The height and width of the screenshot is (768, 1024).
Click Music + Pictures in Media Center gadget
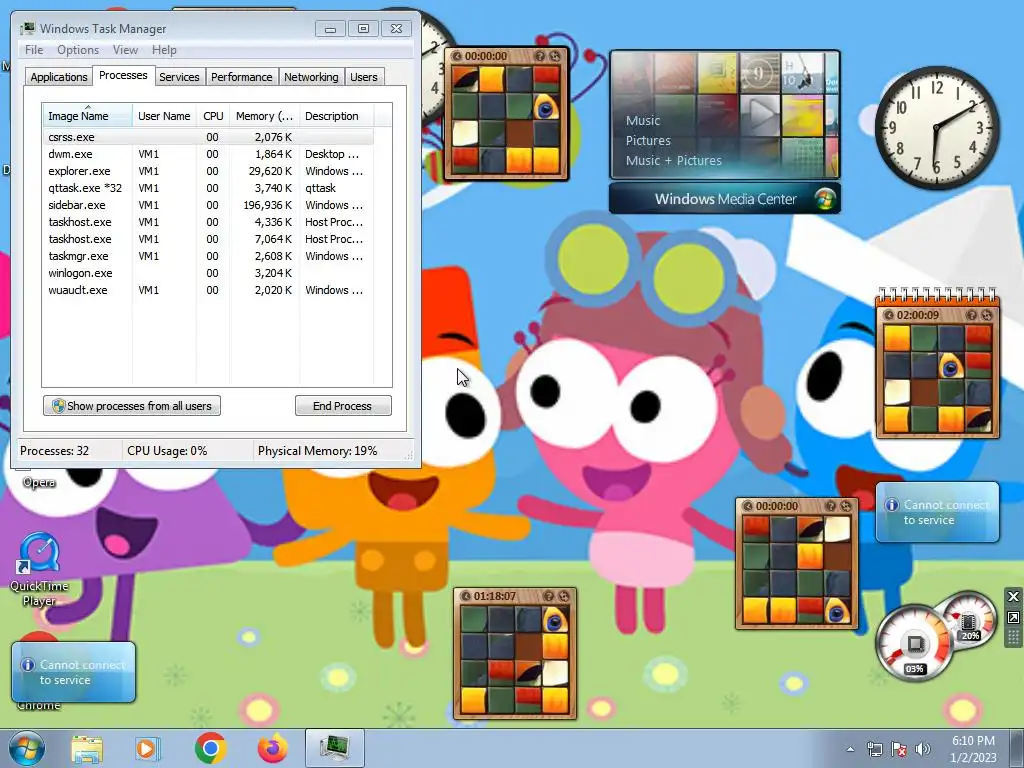(x=673, y=161)
